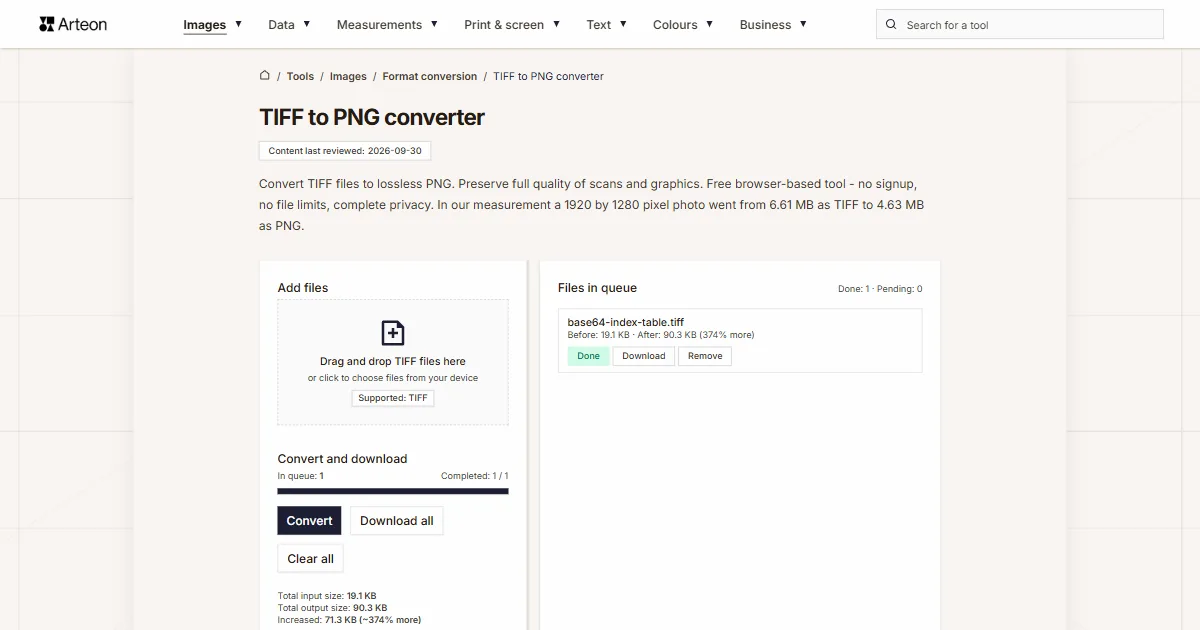This screenshot has height=630, width=1200.
Task: Open the Data menu
Action: [x=281, y=25]
